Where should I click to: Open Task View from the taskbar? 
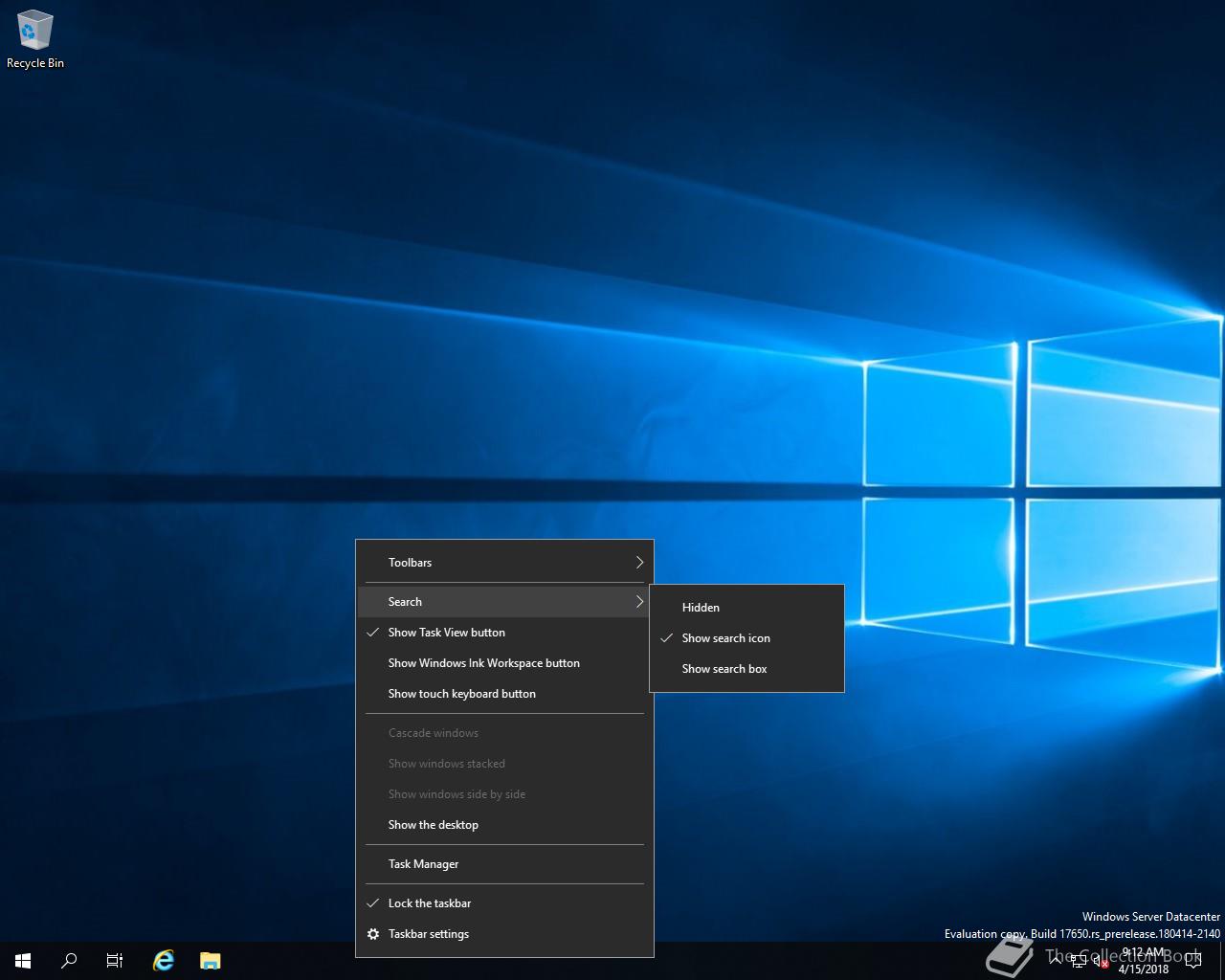[x=115, y=961]
